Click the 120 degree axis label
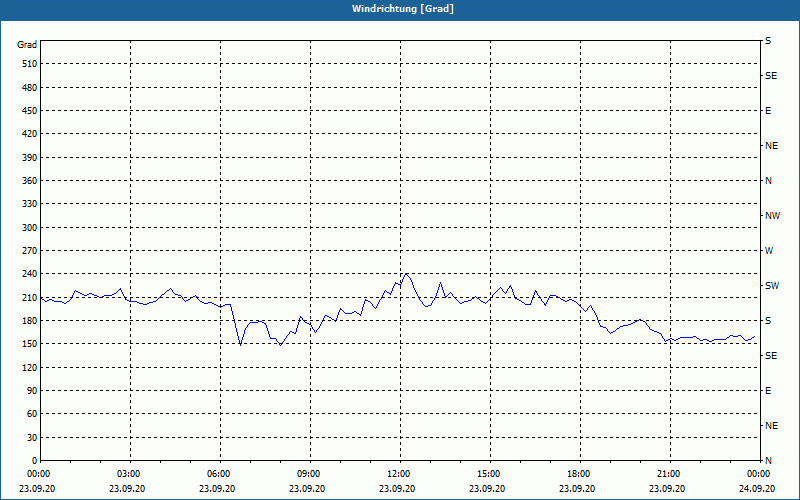Image resolution: width=800 pixels, height=500 pixels. pyautogui.click(x=30, y=367)
